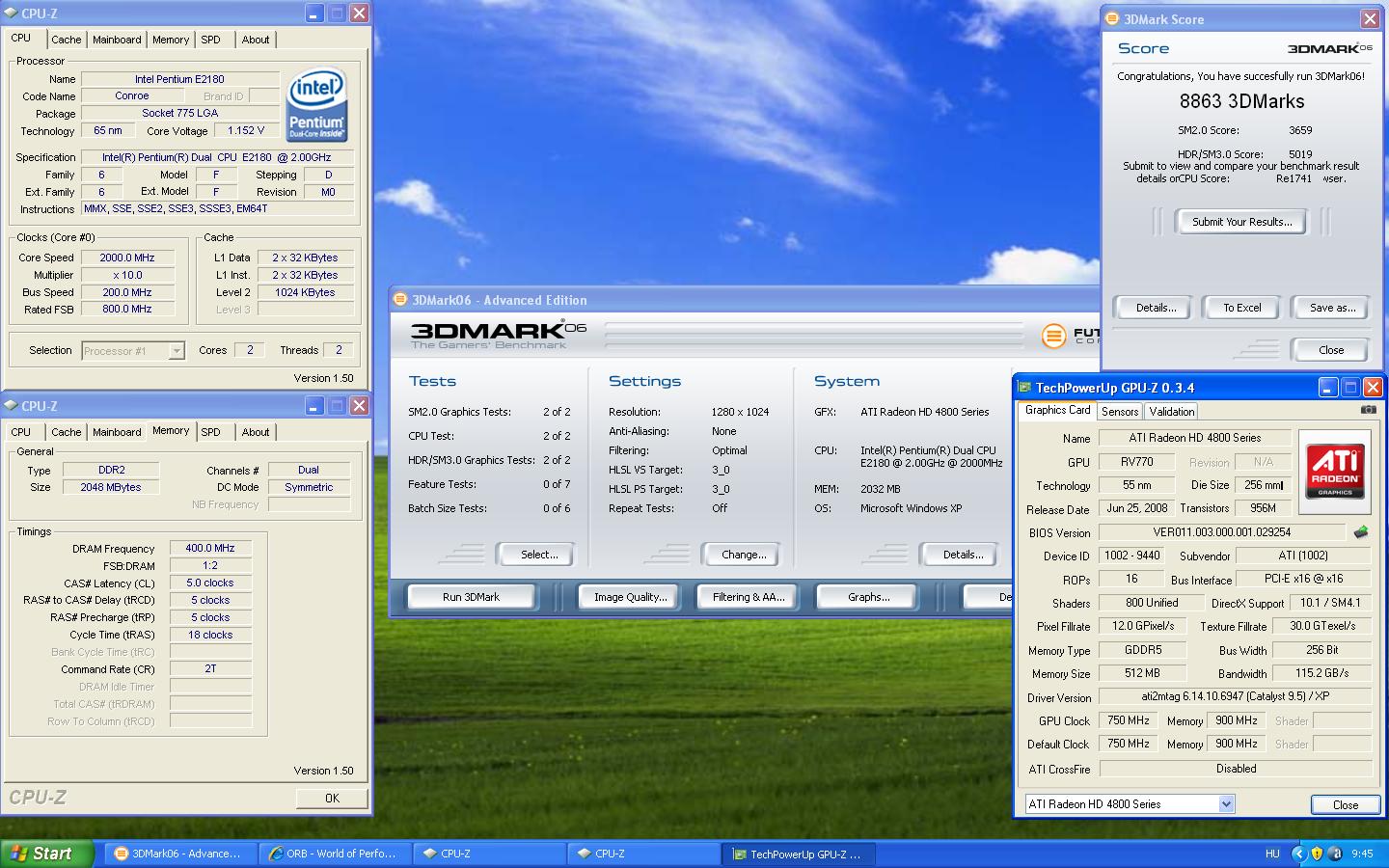Click the HU language indicator in taskbar
Screen dimensions: 1389x868
pyautogui.click(x=1272, y=854)
